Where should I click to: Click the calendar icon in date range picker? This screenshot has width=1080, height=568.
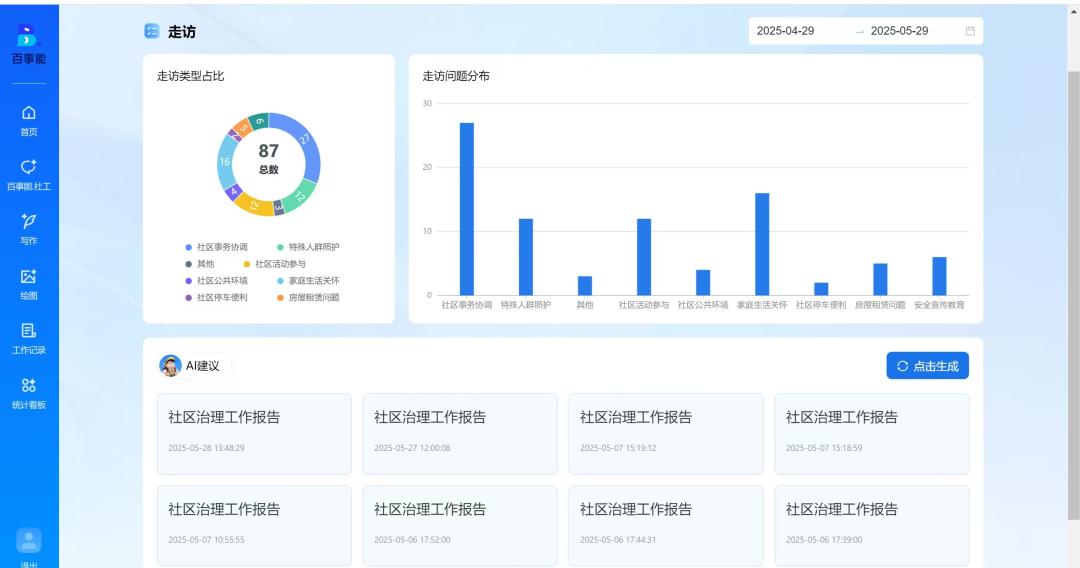tap(969, 31)
